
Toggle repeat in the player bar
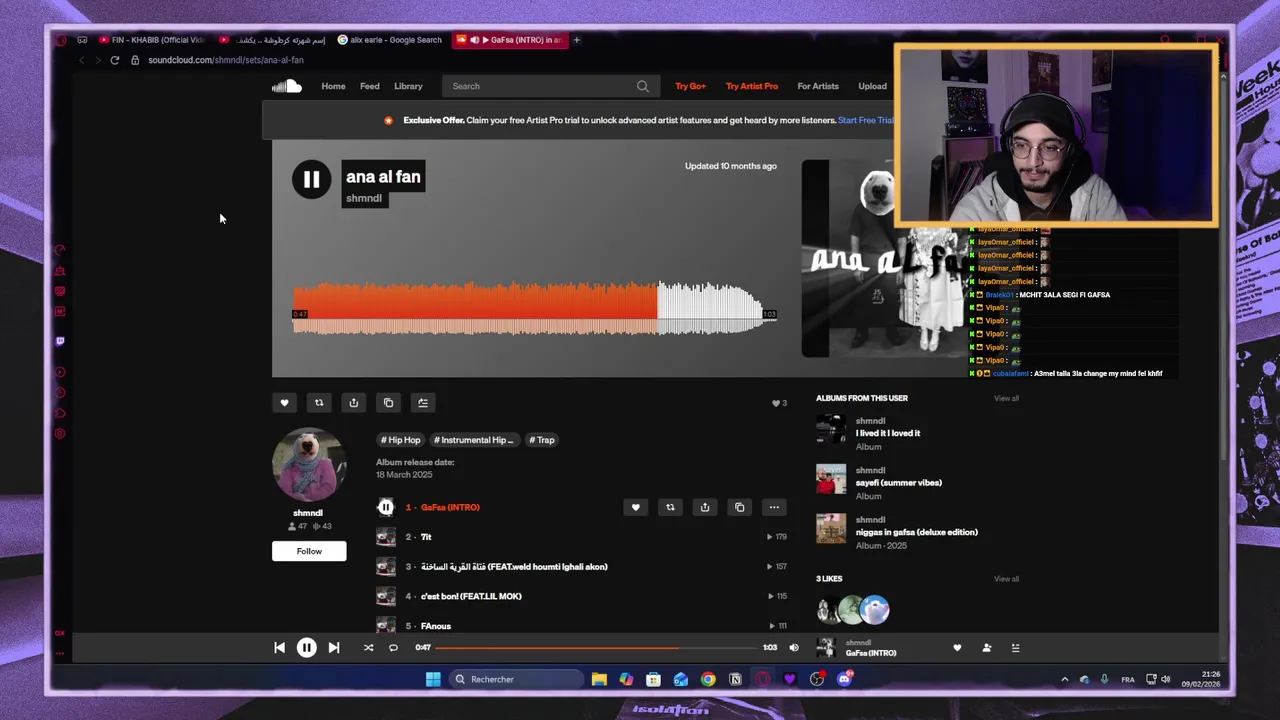(393, 648)
